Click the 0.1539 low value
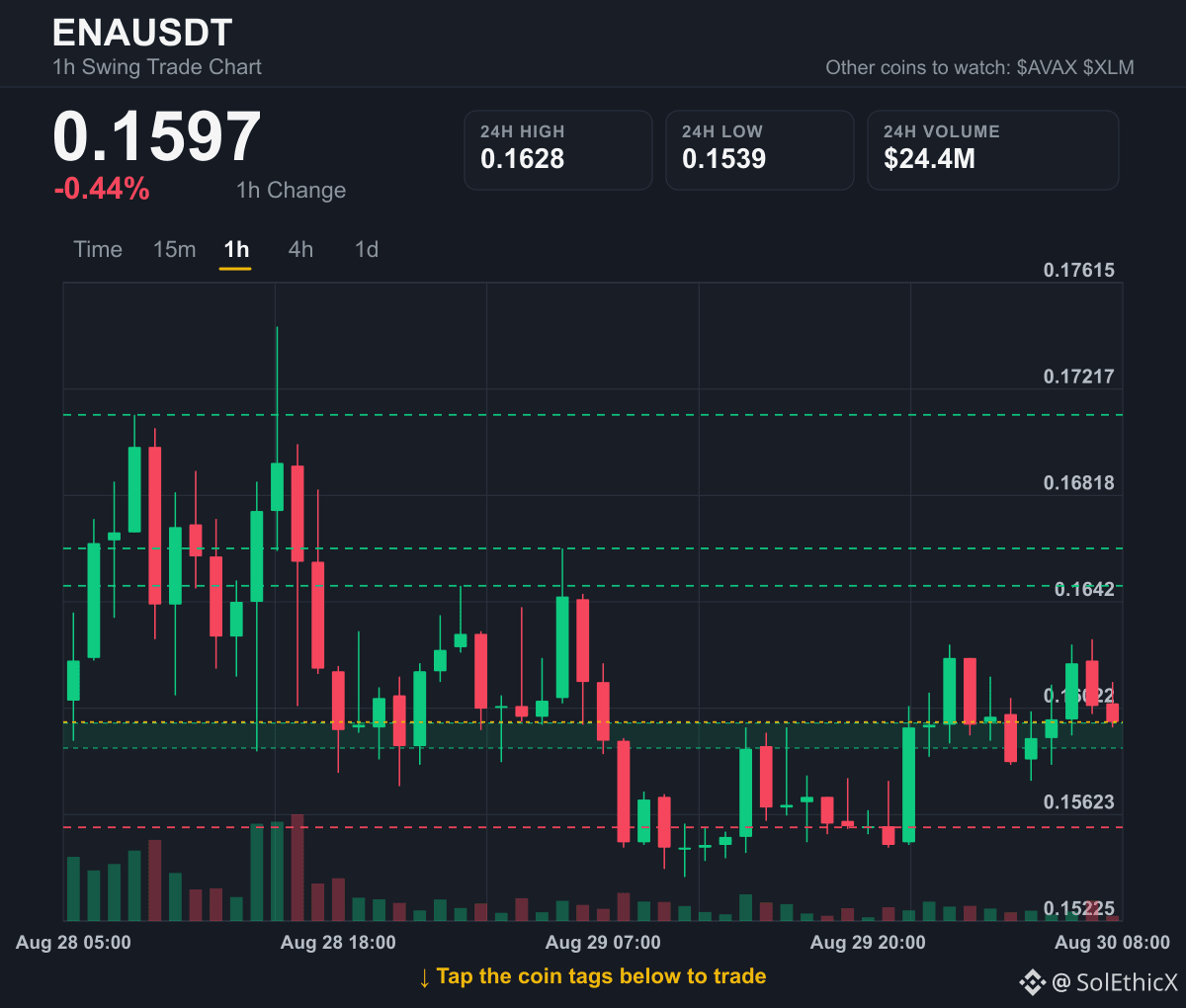1186x1008 pixels. click(723, 159)
